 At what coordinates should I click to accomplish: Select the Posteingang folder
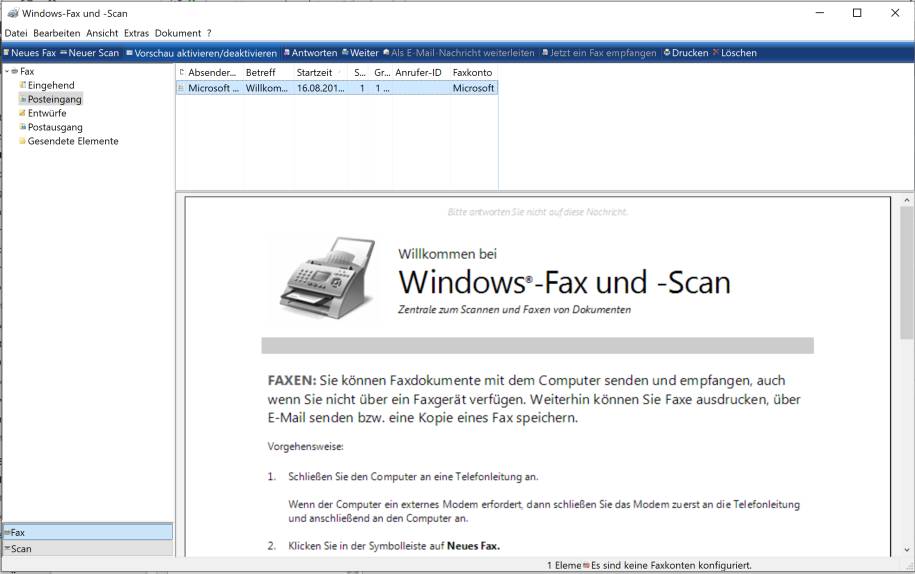coord(54,99)
